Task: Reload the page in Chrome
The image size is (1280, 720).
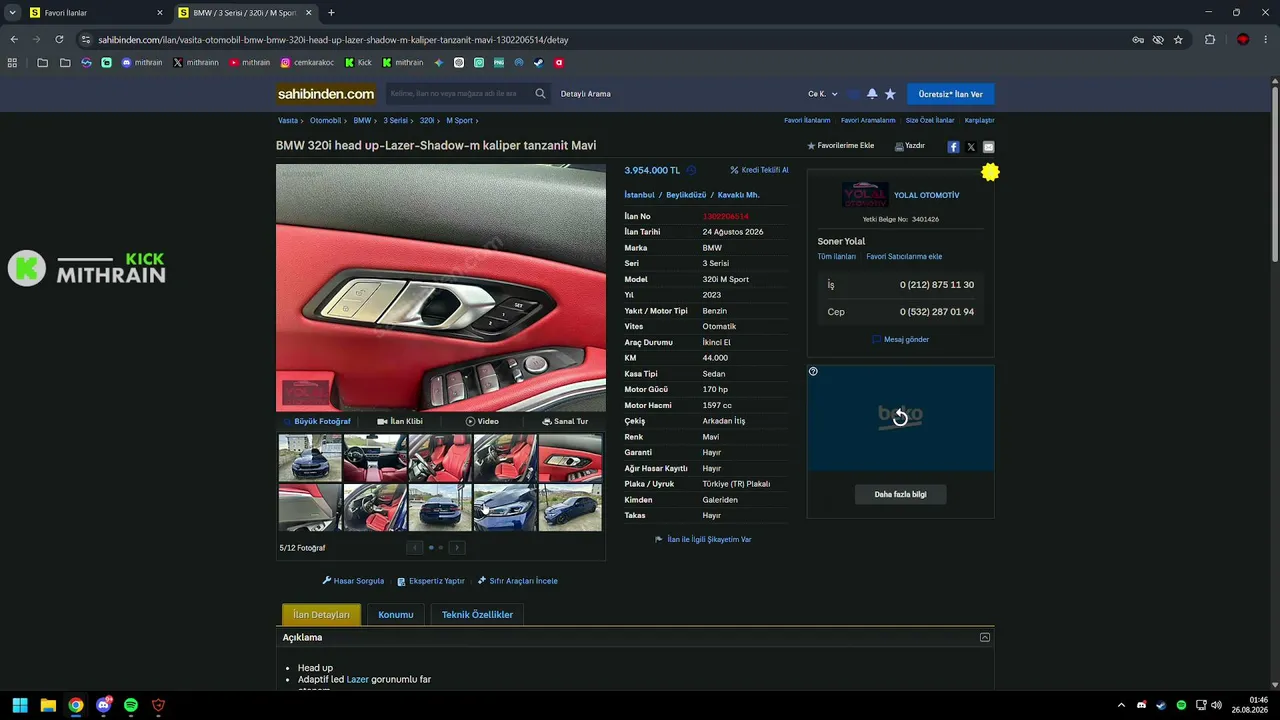Action: point(59,40)
